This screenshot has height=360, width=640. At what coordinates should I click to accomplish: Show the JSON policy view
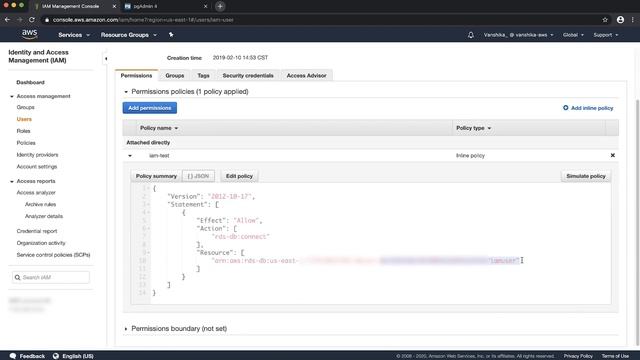198,176
